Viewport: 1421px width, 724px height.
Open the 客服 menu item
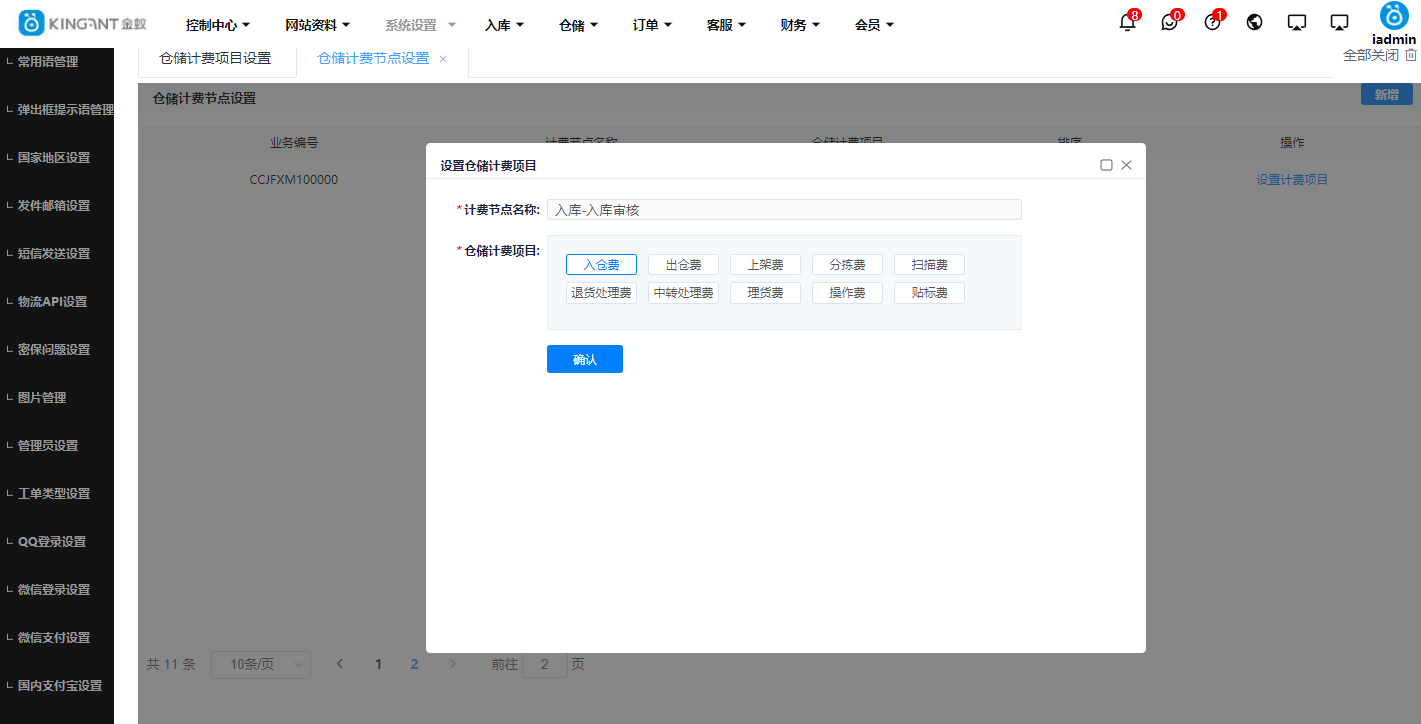tap(725, 24)
